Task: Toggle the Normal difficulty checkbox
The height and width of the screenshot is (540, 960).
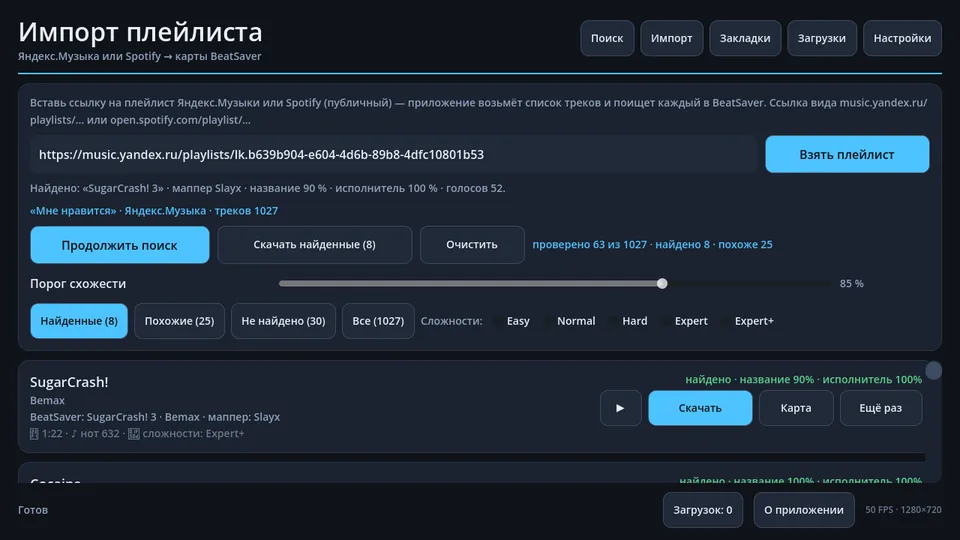Action: point(569,321)
